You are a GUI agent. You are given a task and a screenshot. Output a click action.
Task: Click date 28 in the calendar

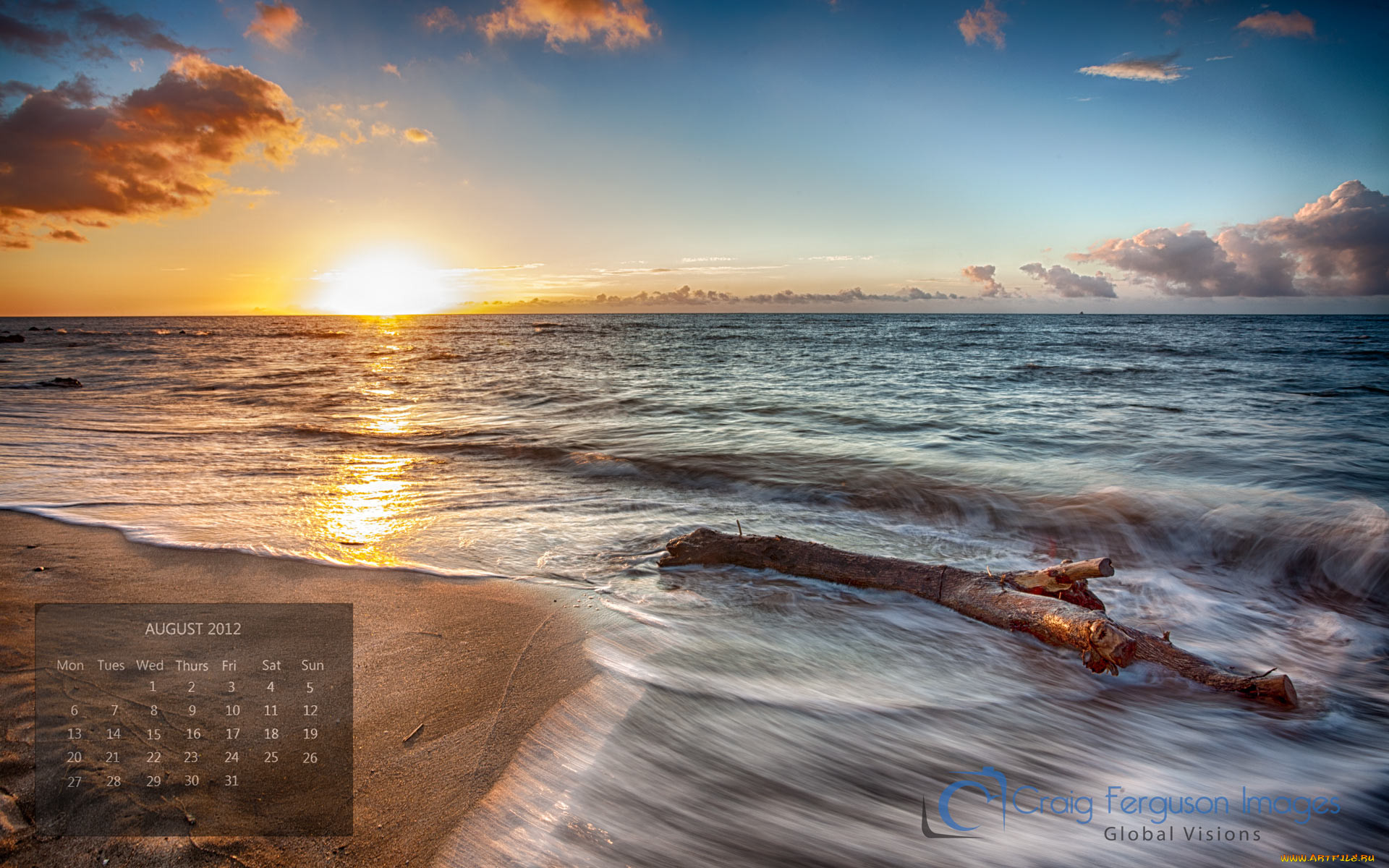(x=114, y=781)
